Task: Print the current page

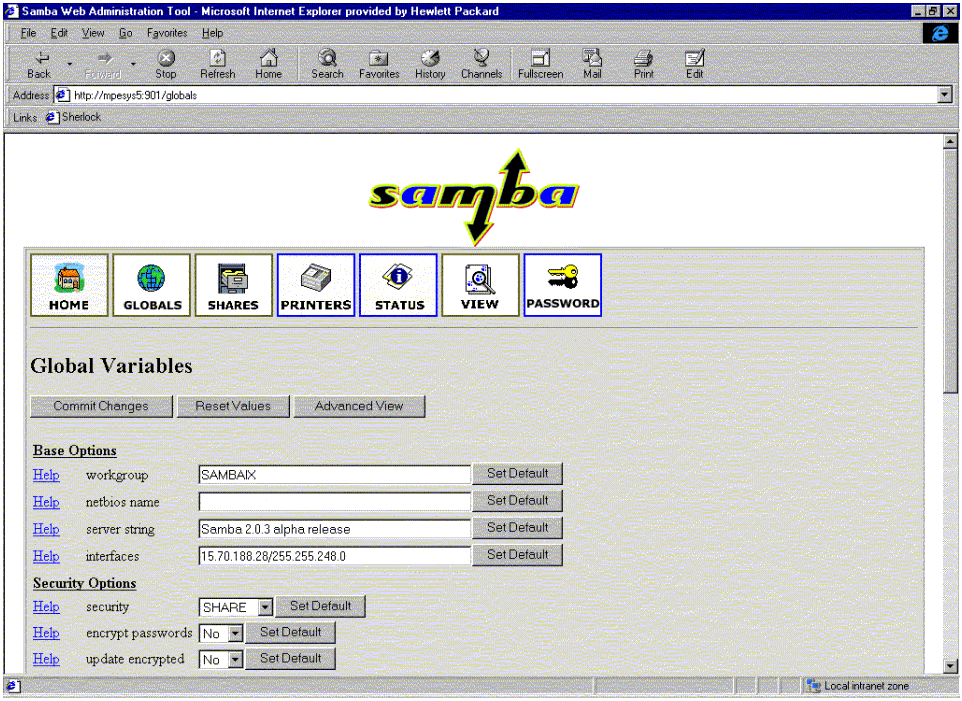Action: pyautogui.click(x=644, y=64)
